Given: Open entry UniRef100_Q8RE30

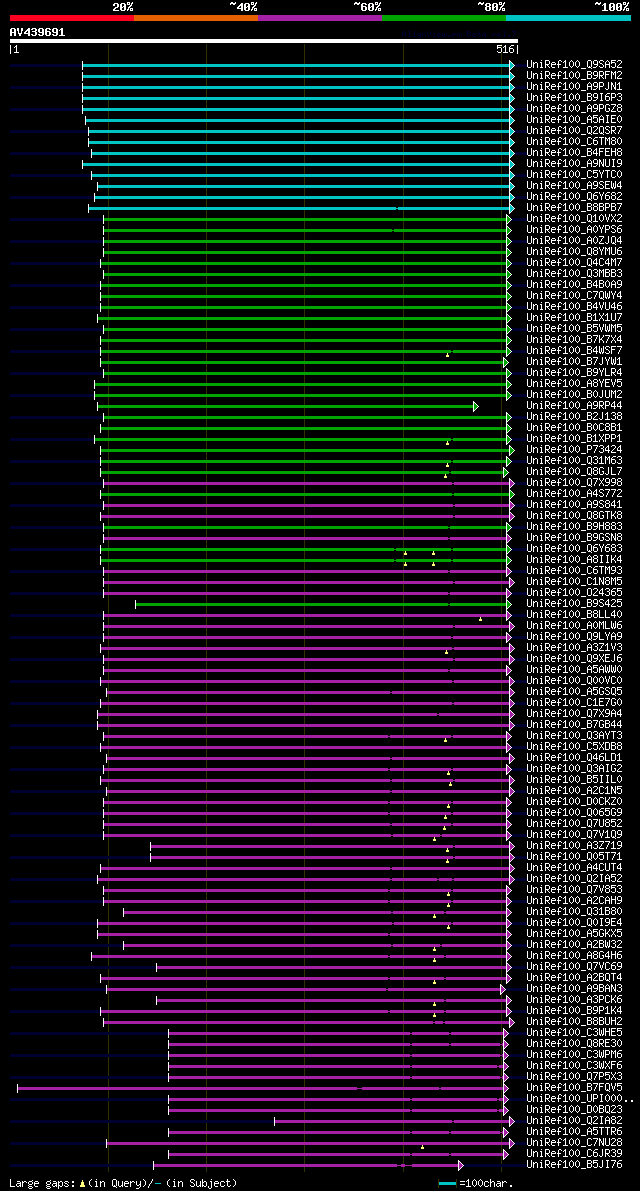Looking at the screenshot, I should (574, 1044).
